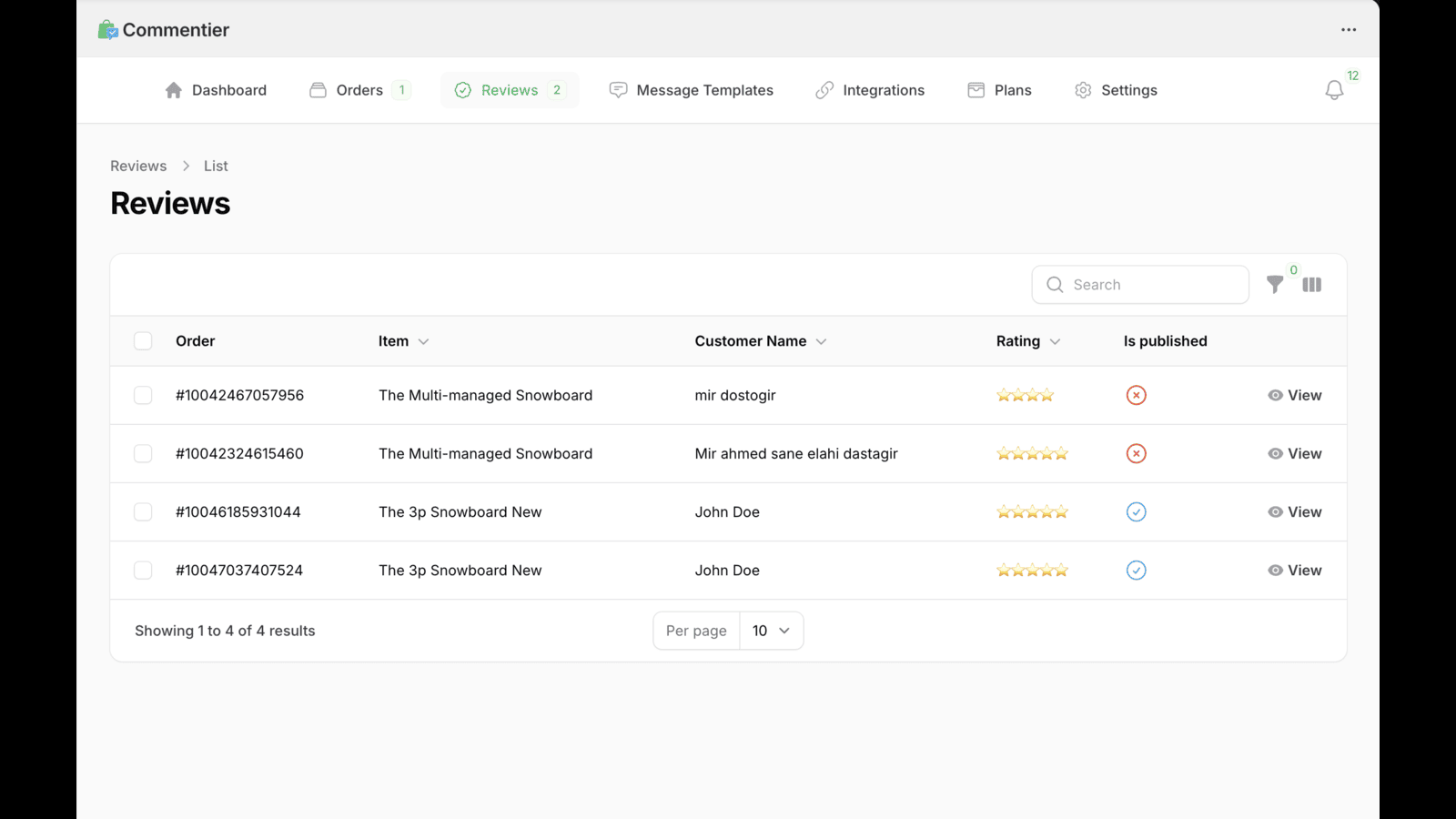Click the Reviews breadcrumb link
This screenshot has width=1456, height=819.
pos(138,166)
